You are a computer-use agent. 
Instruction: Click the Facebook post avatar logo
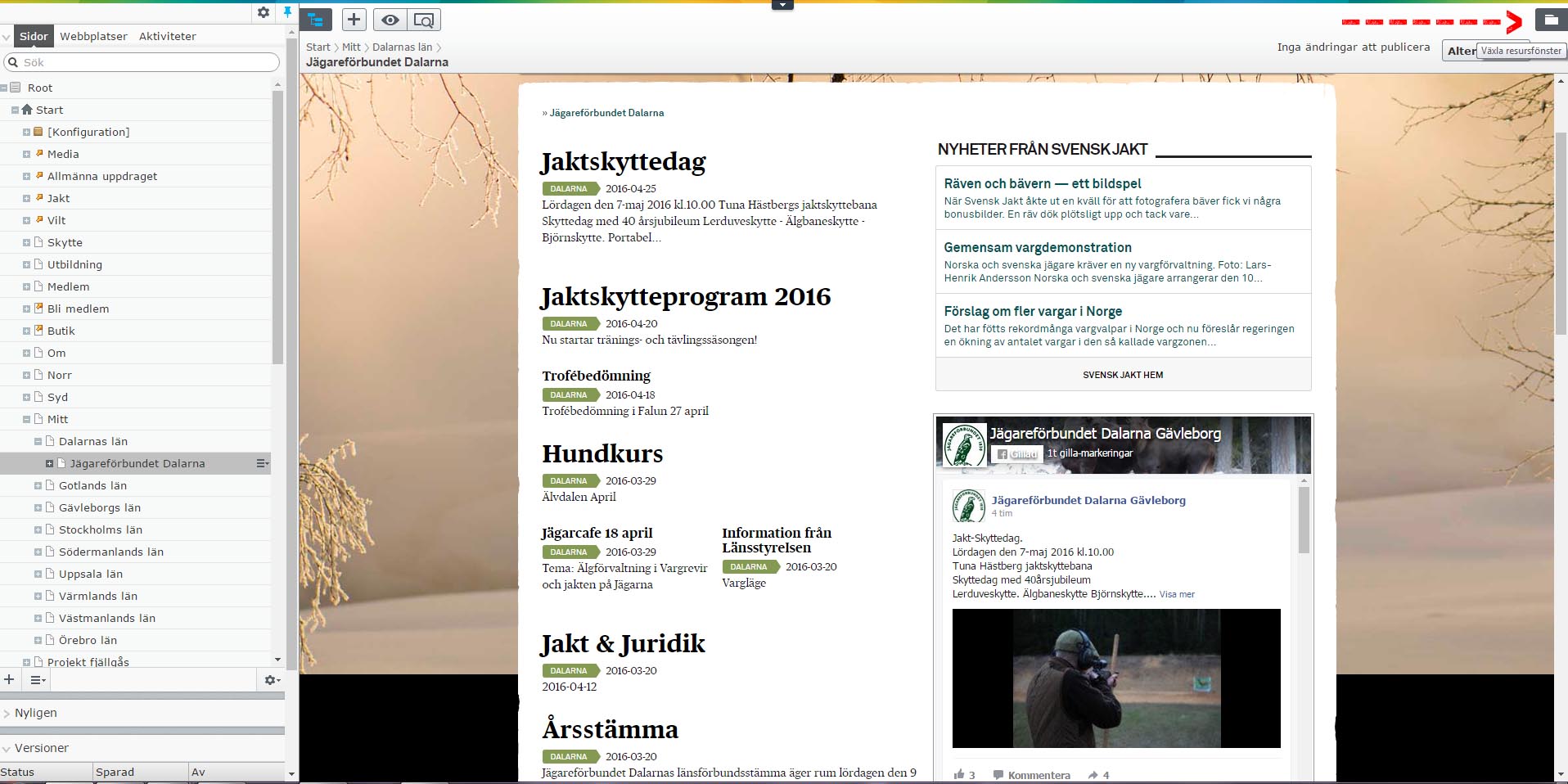[969, 506]
